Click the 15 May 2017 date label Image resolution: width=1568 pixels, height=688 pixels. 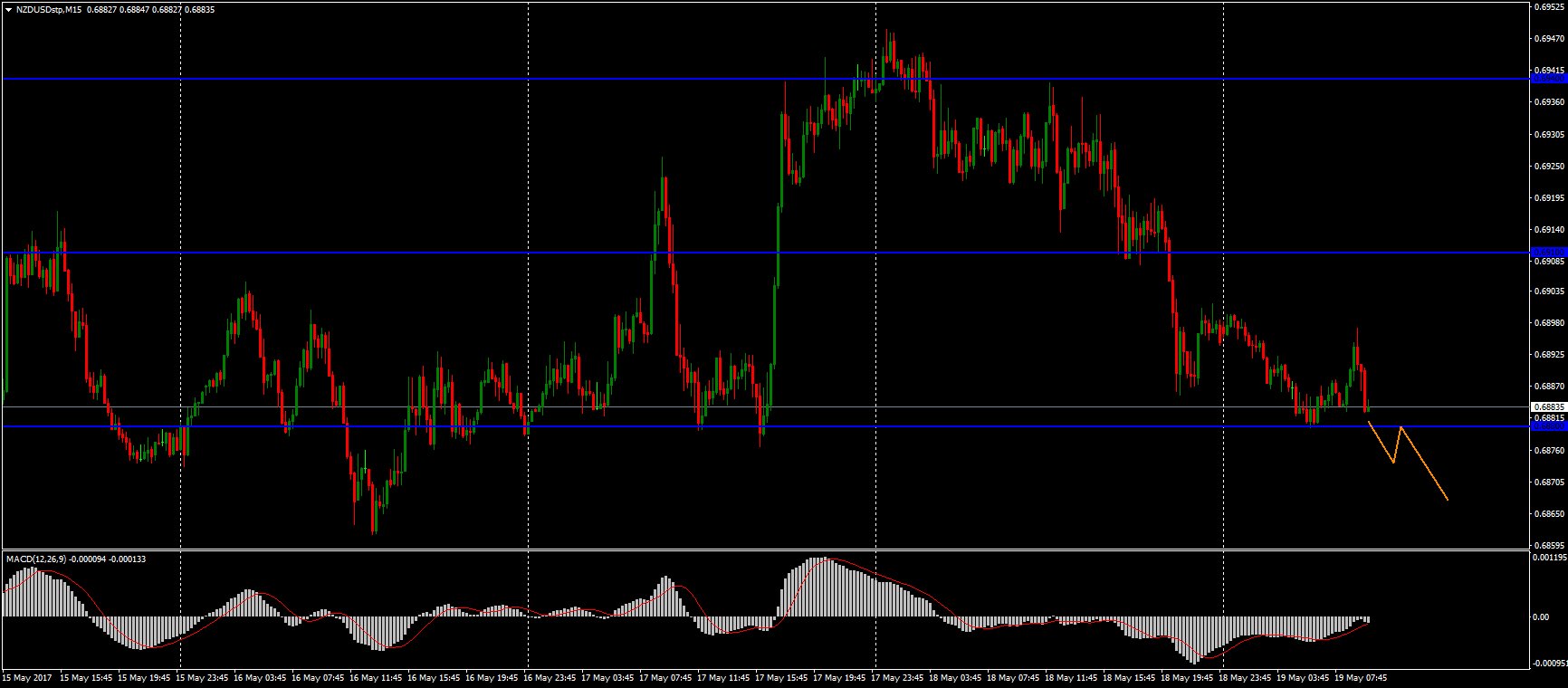click(x=27, y=677)
